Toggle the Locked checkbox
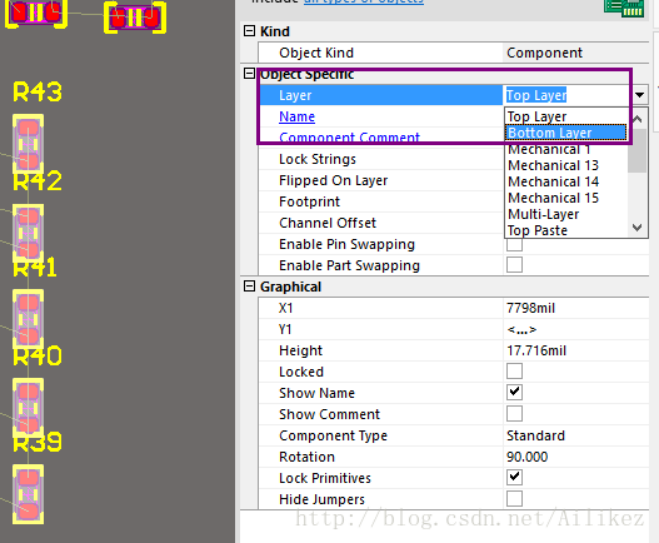The width and height of the screenshot is (659, 543). 515,372
